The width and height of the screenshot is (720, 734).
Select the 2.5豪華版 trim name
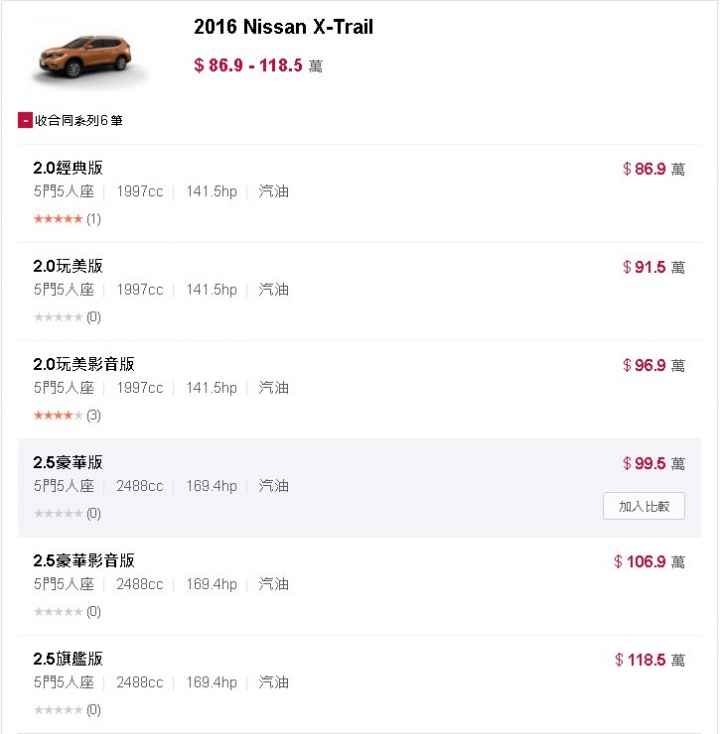[68, 462]
